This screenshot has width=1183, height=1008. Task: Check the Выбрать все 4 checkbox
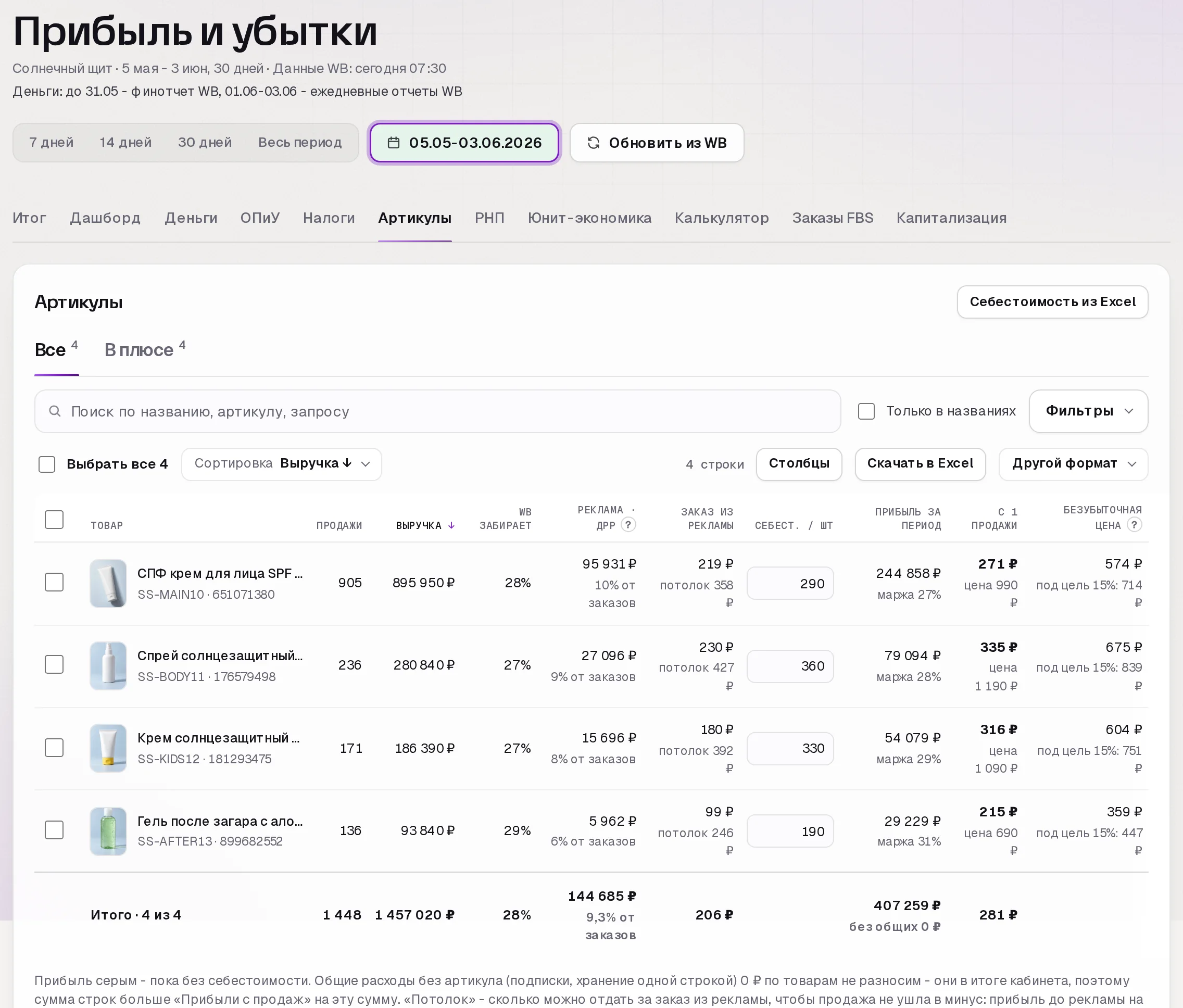click(x=47, y=464)
